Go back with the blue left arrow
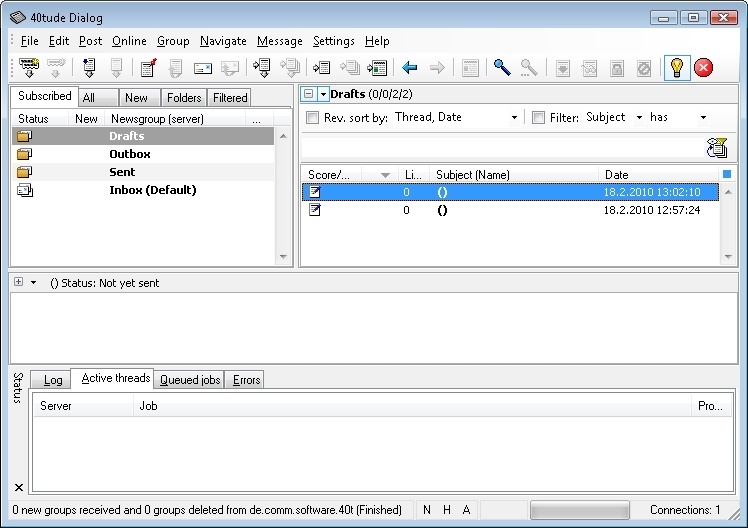The width and height of the screenshot is (748, 528). click(410, 68)
